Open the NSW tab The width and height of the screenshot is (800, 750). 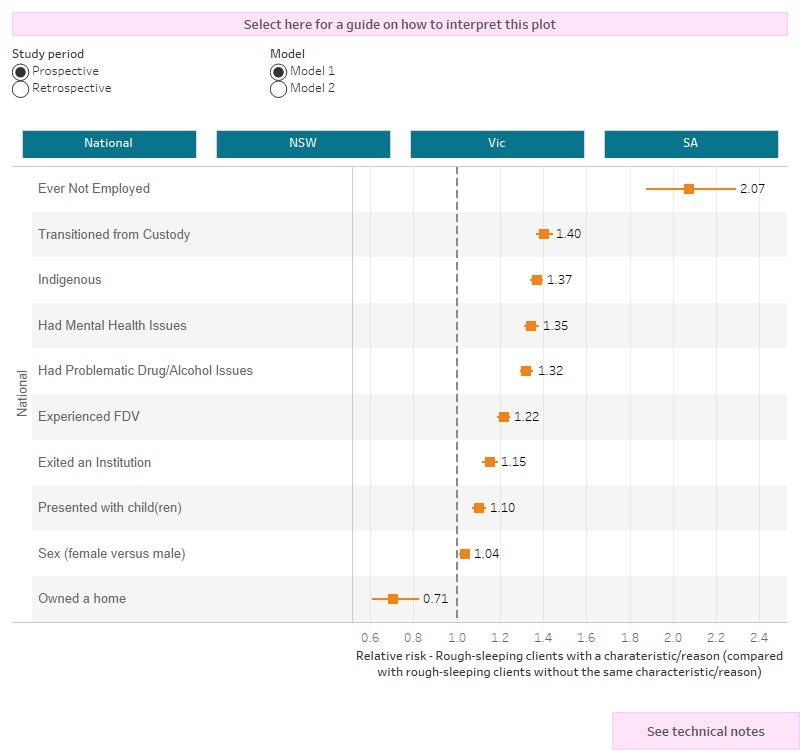(303, 143)
